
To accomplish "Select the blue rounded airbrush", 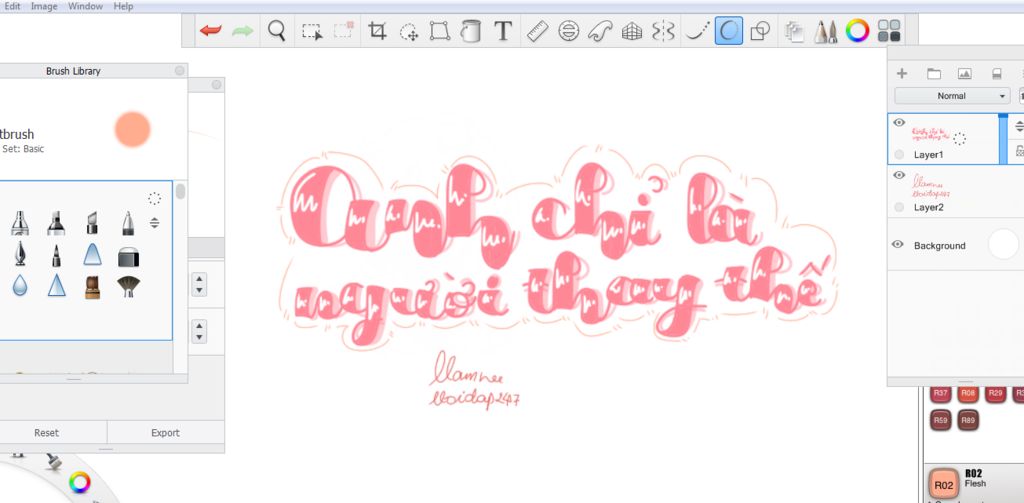I will pos(93,254).
